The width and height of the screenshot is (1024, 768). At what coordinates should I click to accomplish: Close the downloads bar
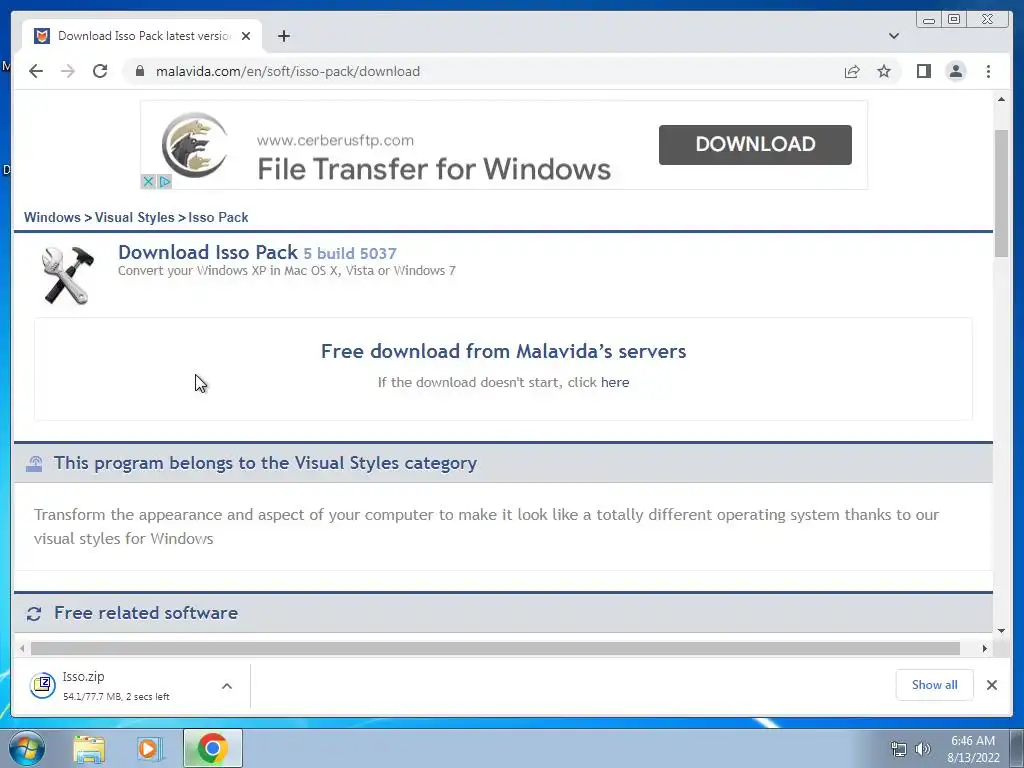991,685
